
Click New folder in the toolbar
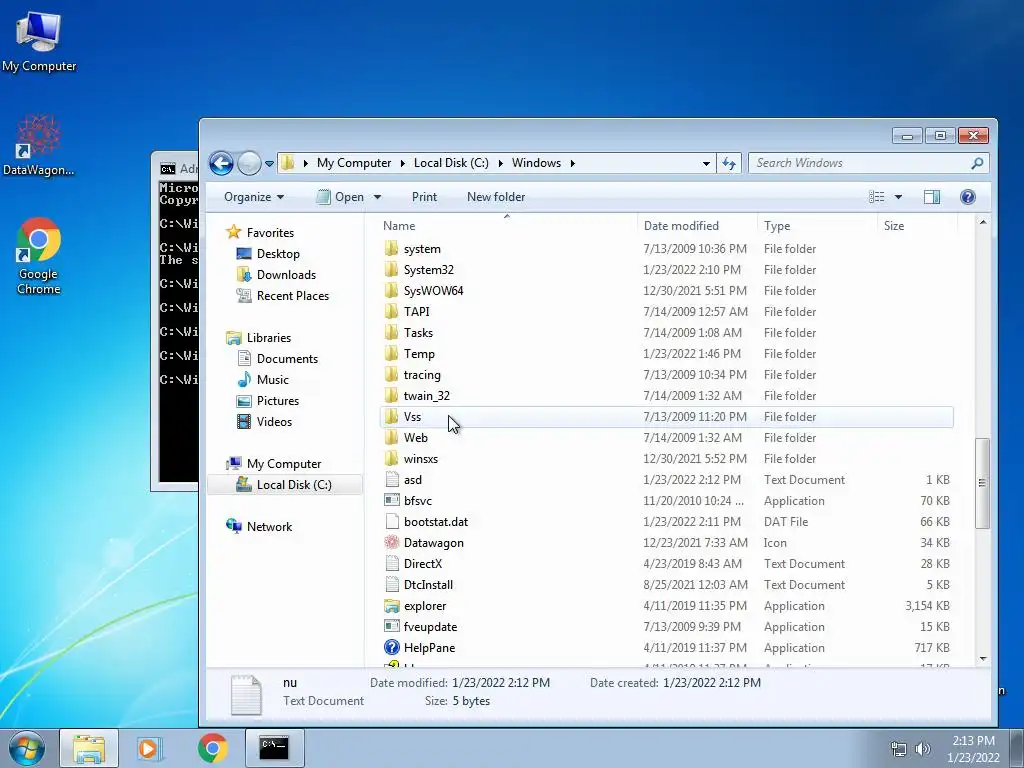click(496, 197)
